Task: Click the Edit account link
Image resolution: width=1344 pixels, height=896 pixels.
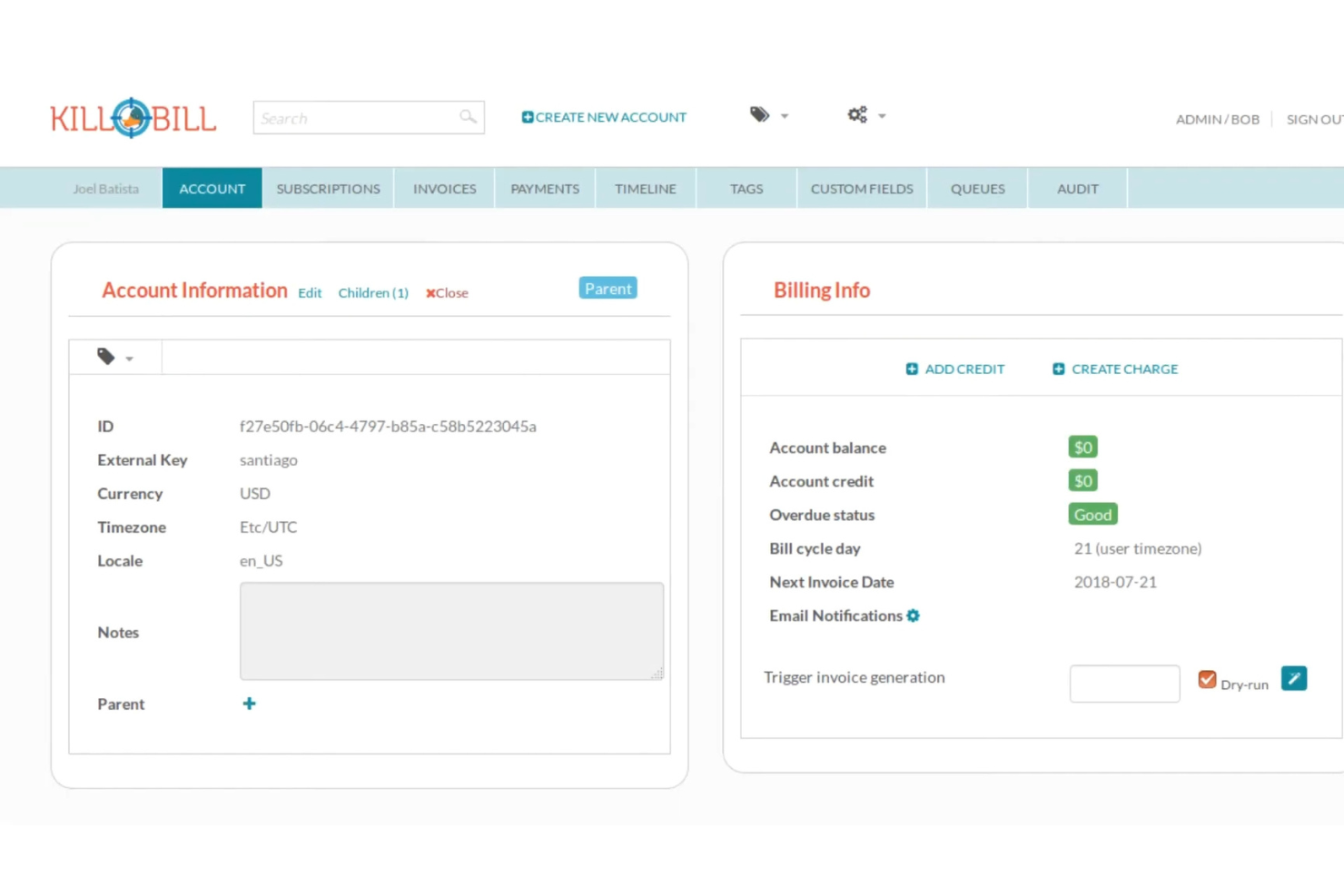Action: tap(310, 293)
